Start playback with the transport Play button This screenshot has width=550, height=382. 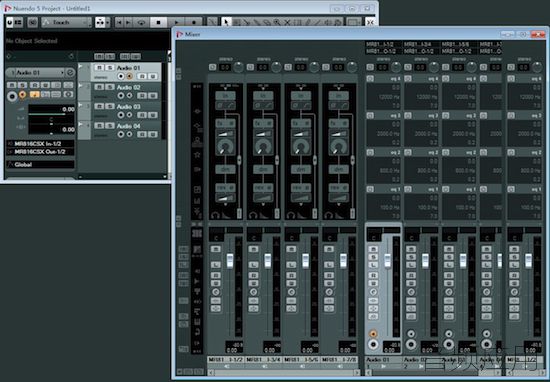pos(176,22)
